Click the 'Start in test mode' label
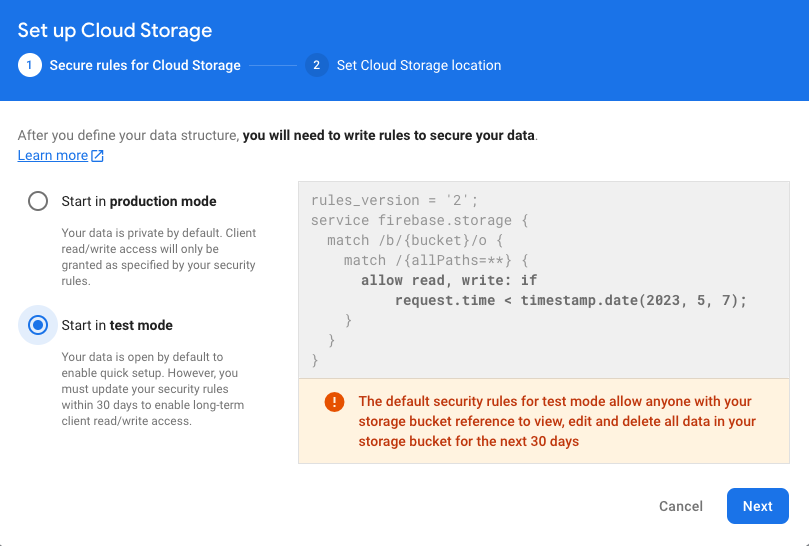 pyautogui.click(x=117, y=325)
